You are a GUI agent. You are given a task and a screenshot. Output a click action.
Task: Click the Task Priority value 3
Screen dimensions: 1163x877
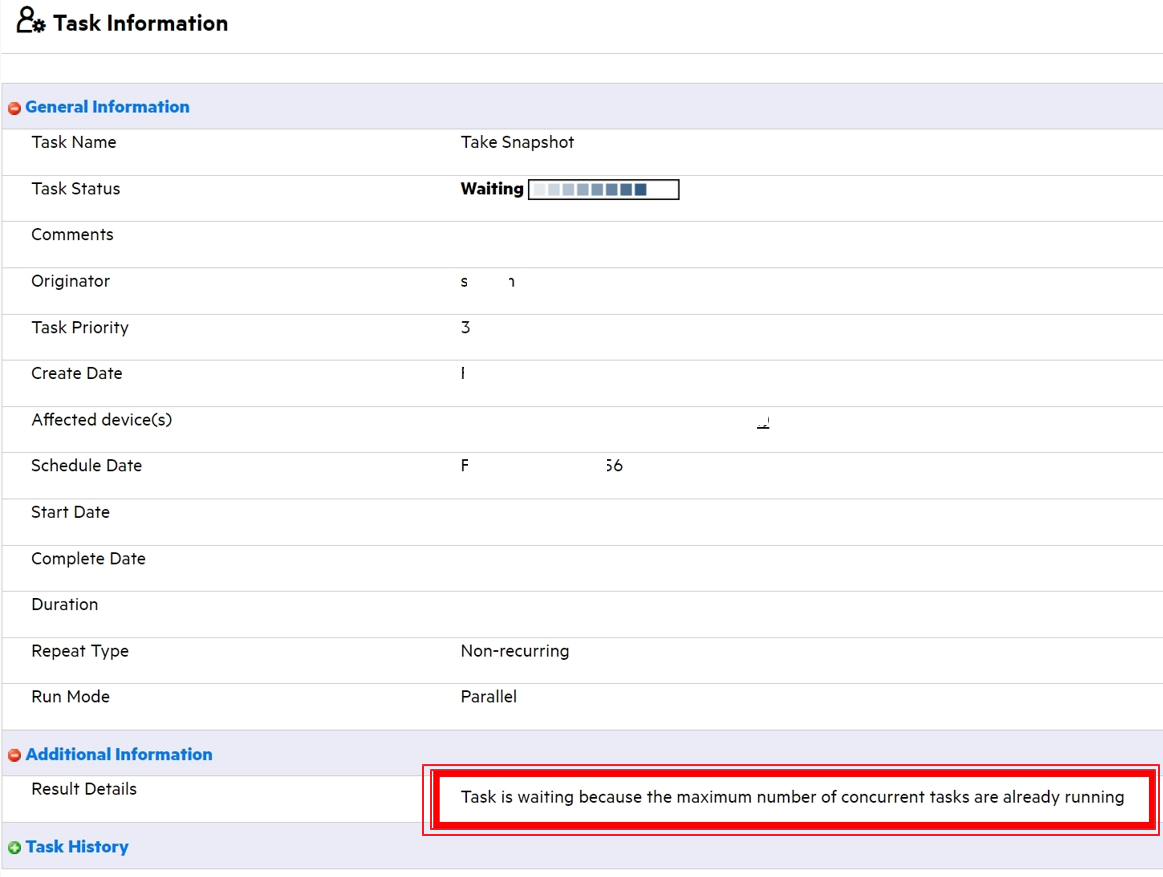coord(466,328)
